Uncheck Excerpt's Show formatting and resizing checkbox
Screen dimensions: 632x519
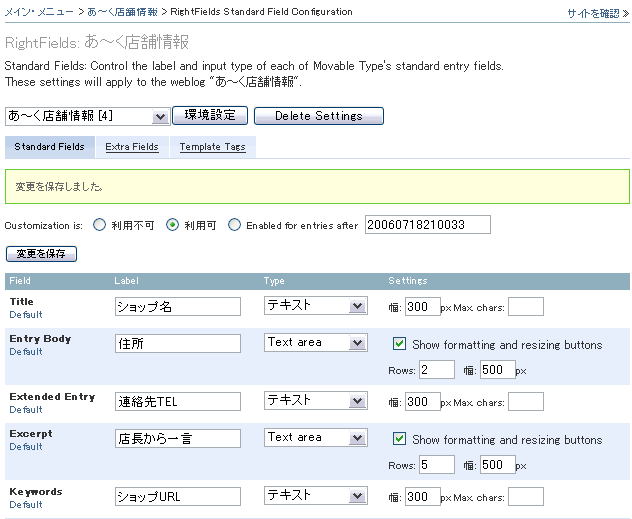[400, 439]
